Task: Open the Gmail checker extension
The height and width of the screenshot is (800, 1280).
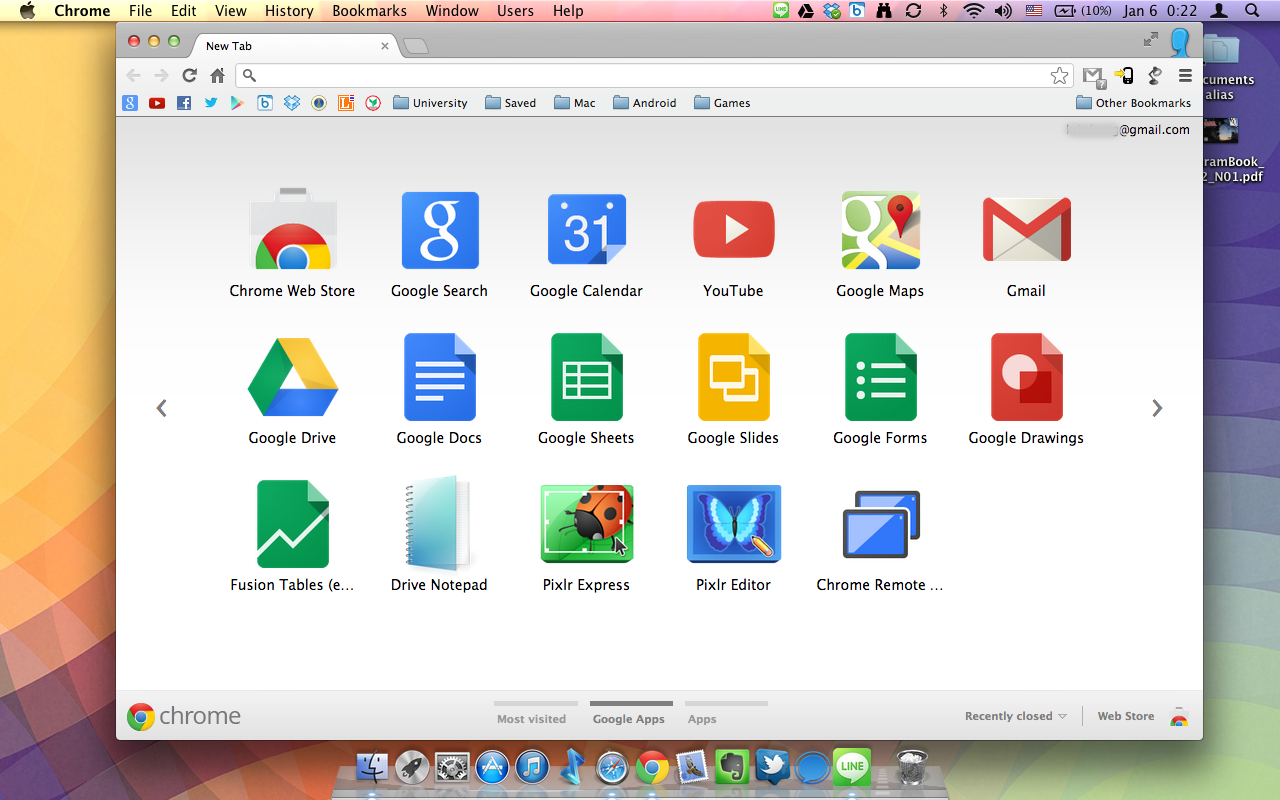Action: (1093, 76)
